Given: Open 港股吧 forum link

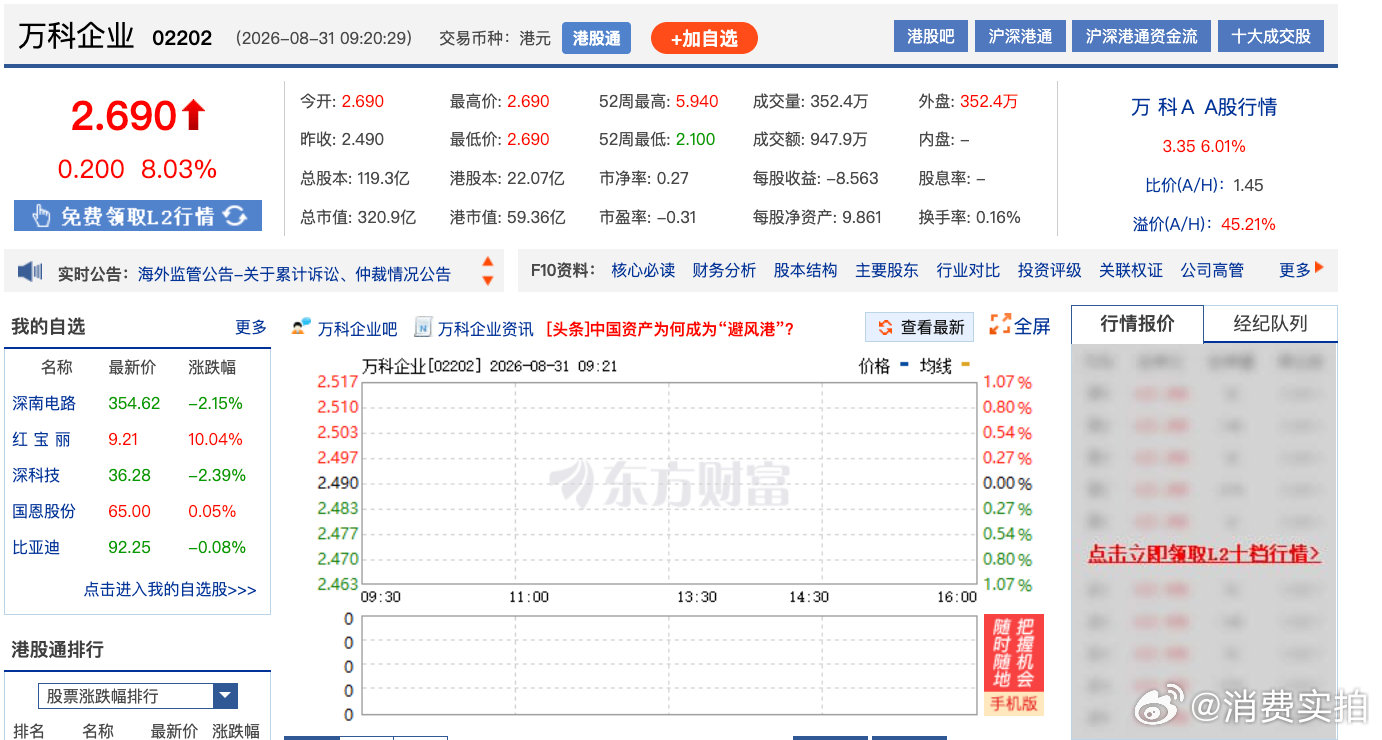Looking at the screenshot, I should click(930, 36).
